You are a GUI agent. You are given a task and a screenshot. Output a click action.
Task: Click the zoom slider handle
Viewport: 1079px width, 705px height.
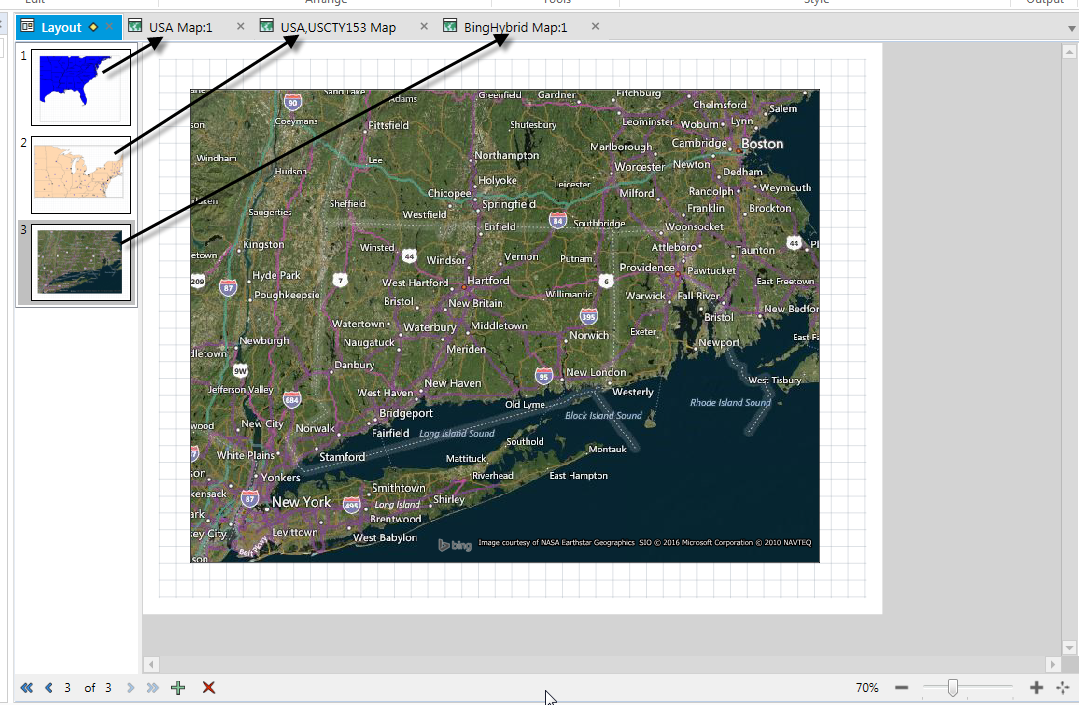[x=952, y=687]
